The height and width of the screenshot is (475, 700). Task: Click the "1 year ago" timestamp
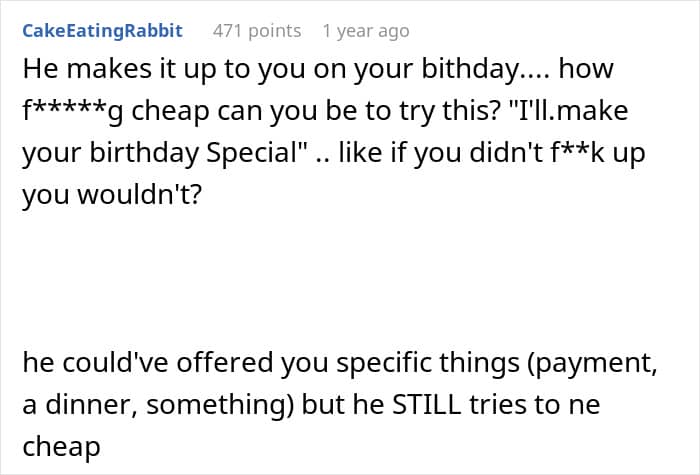coord(365,31)
